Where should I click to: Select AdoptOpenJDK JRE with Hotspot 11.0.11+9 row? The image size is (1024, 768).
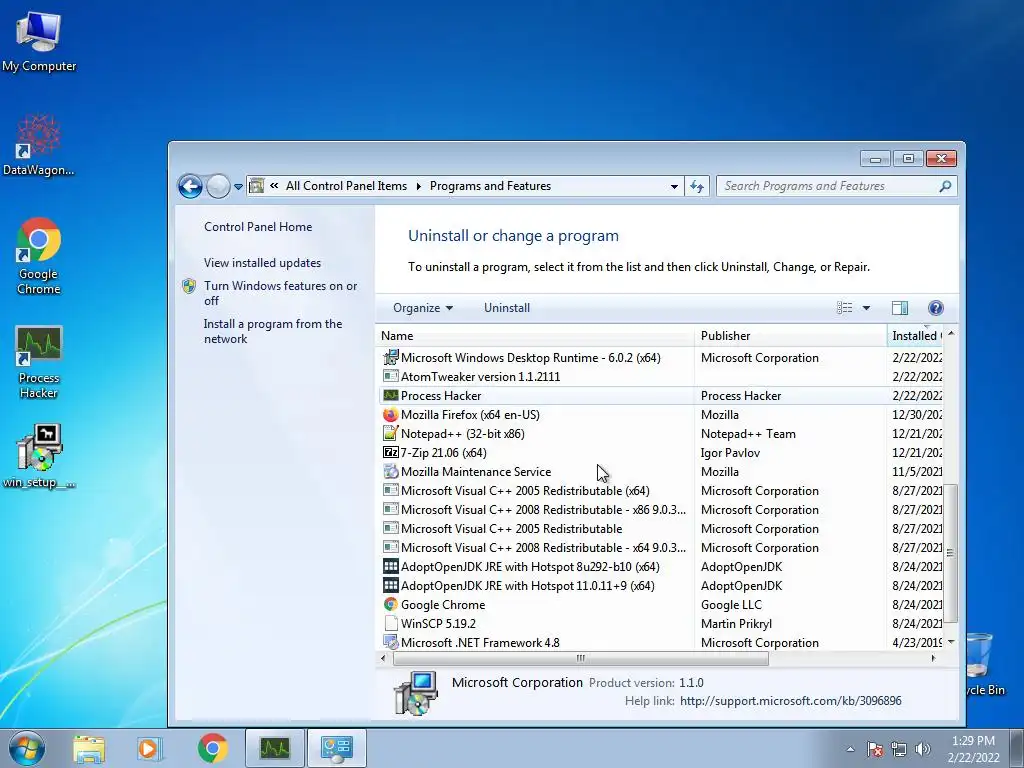click(x=660, y=585)
